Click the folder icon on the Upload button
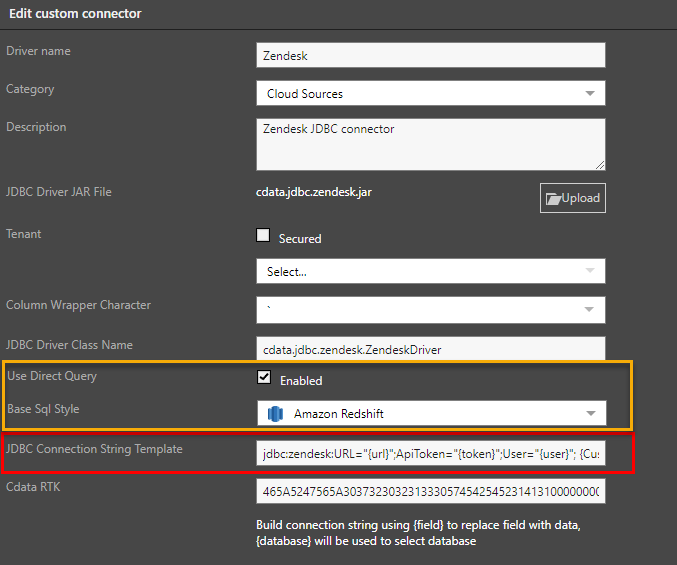Image resolution: width=677 pixels, height=565 pixels. pyautogui.click(x=553, y=198)
